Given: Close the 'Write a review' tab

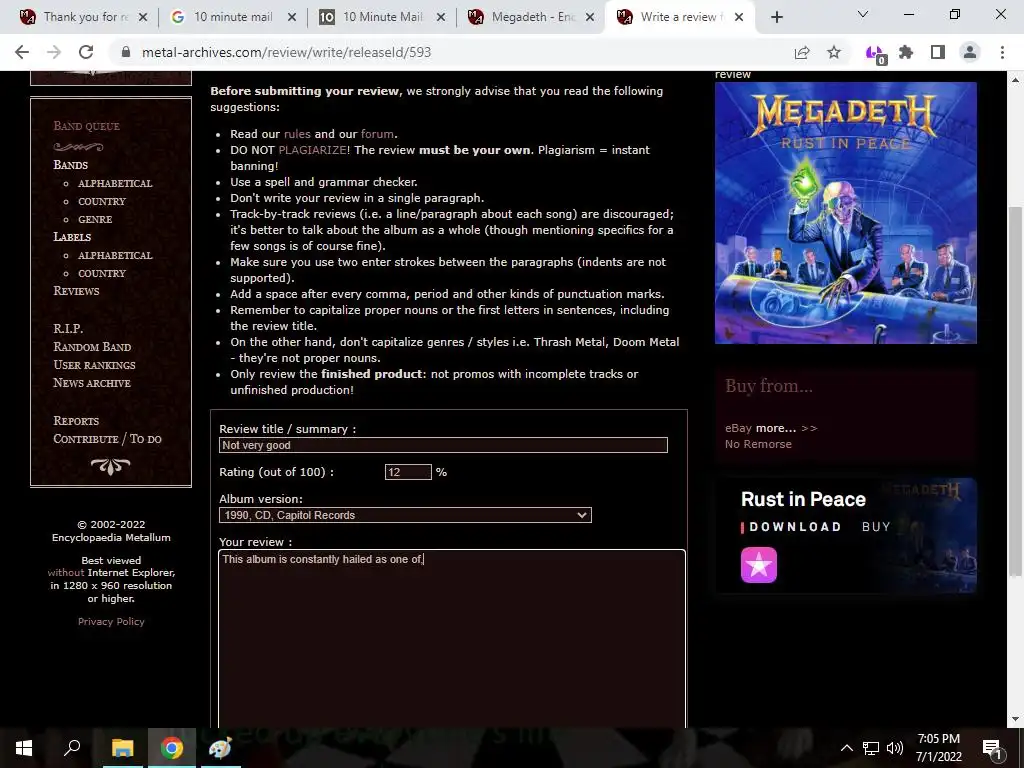Looking at the screenshot, I should (x=739, y=17).
